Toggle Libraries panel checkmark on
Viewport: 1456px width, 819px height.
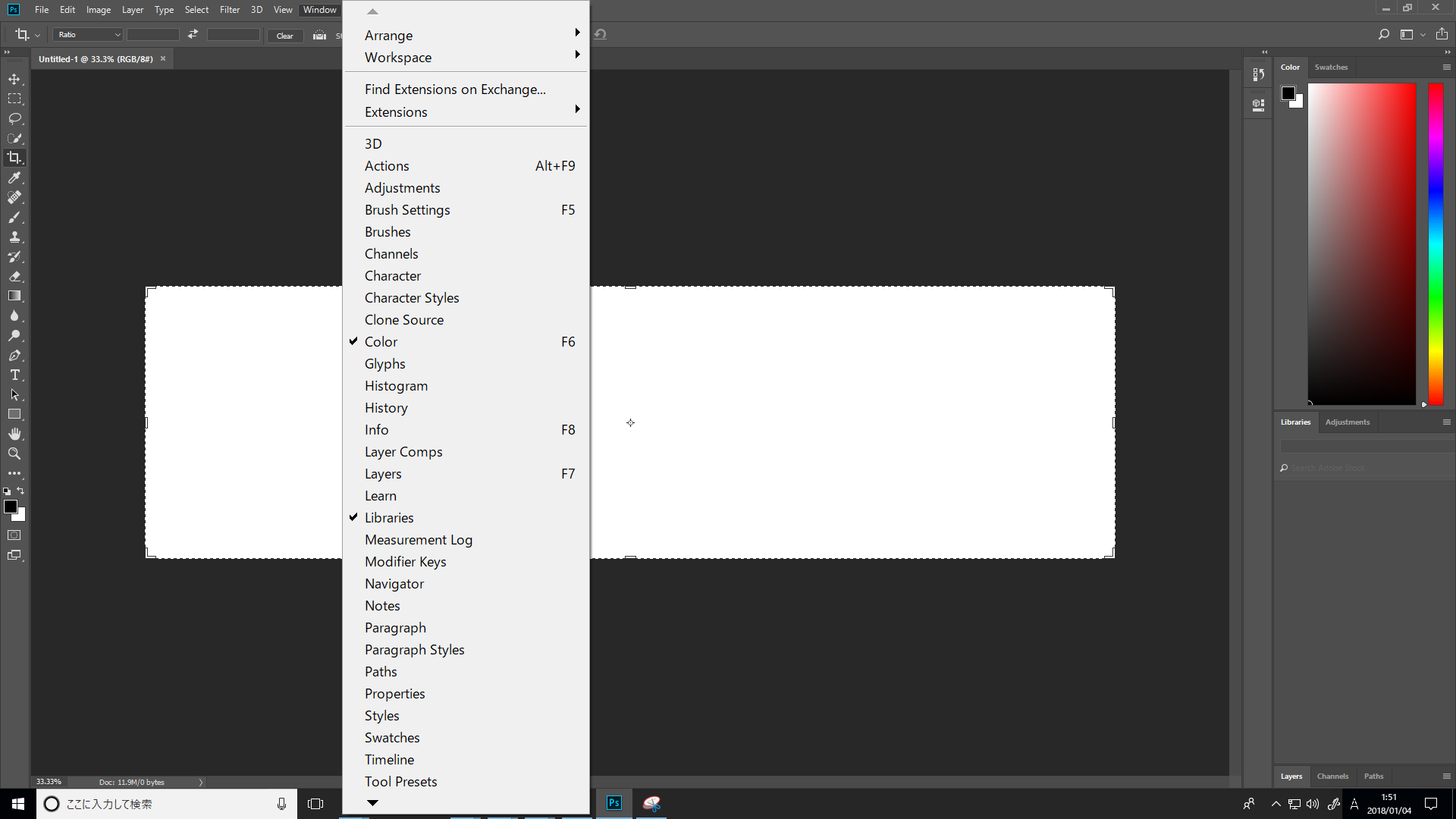coord(389,517)
